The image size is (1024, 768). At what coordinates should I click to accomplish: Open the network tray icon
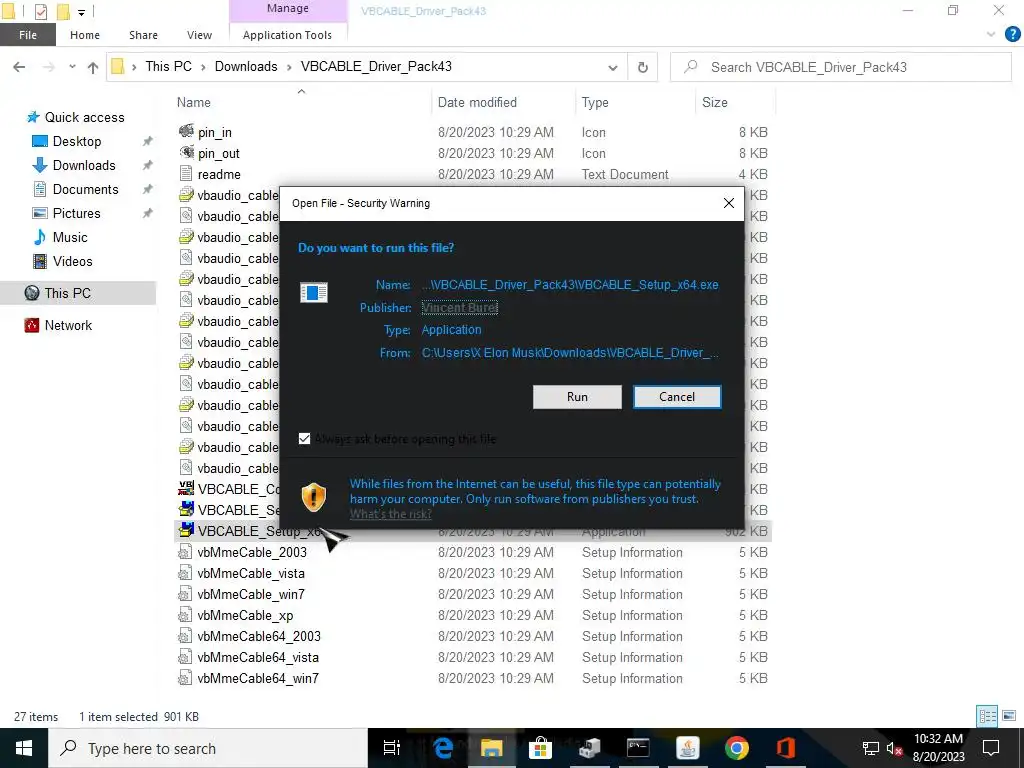[871, 748]
